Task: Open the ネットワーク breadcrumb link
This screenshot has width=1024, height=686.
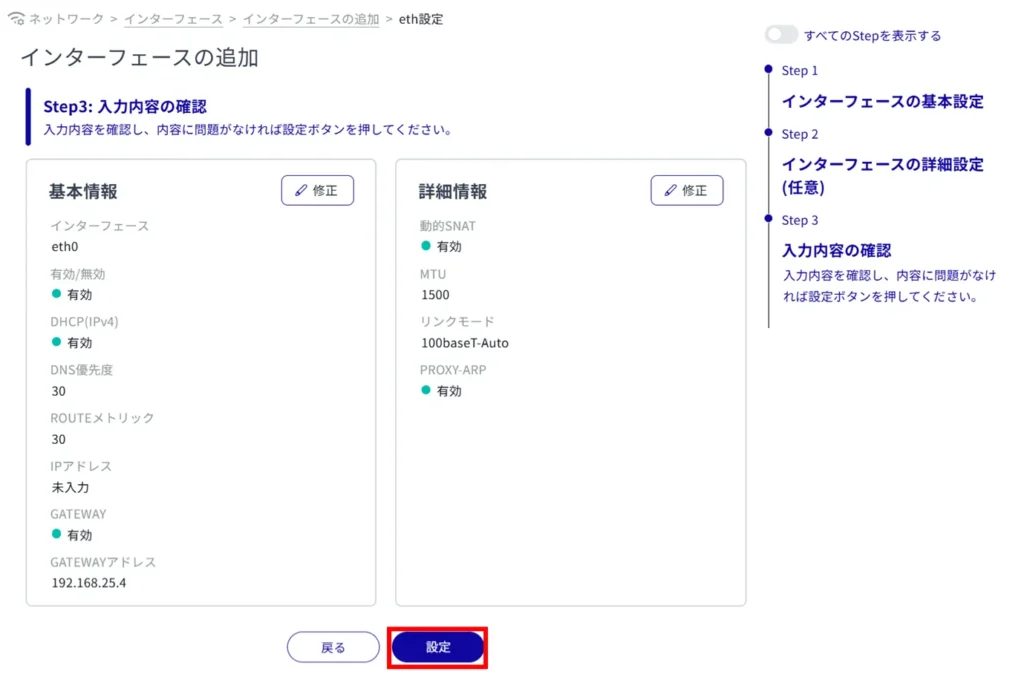Action: [x=67, y=19]
